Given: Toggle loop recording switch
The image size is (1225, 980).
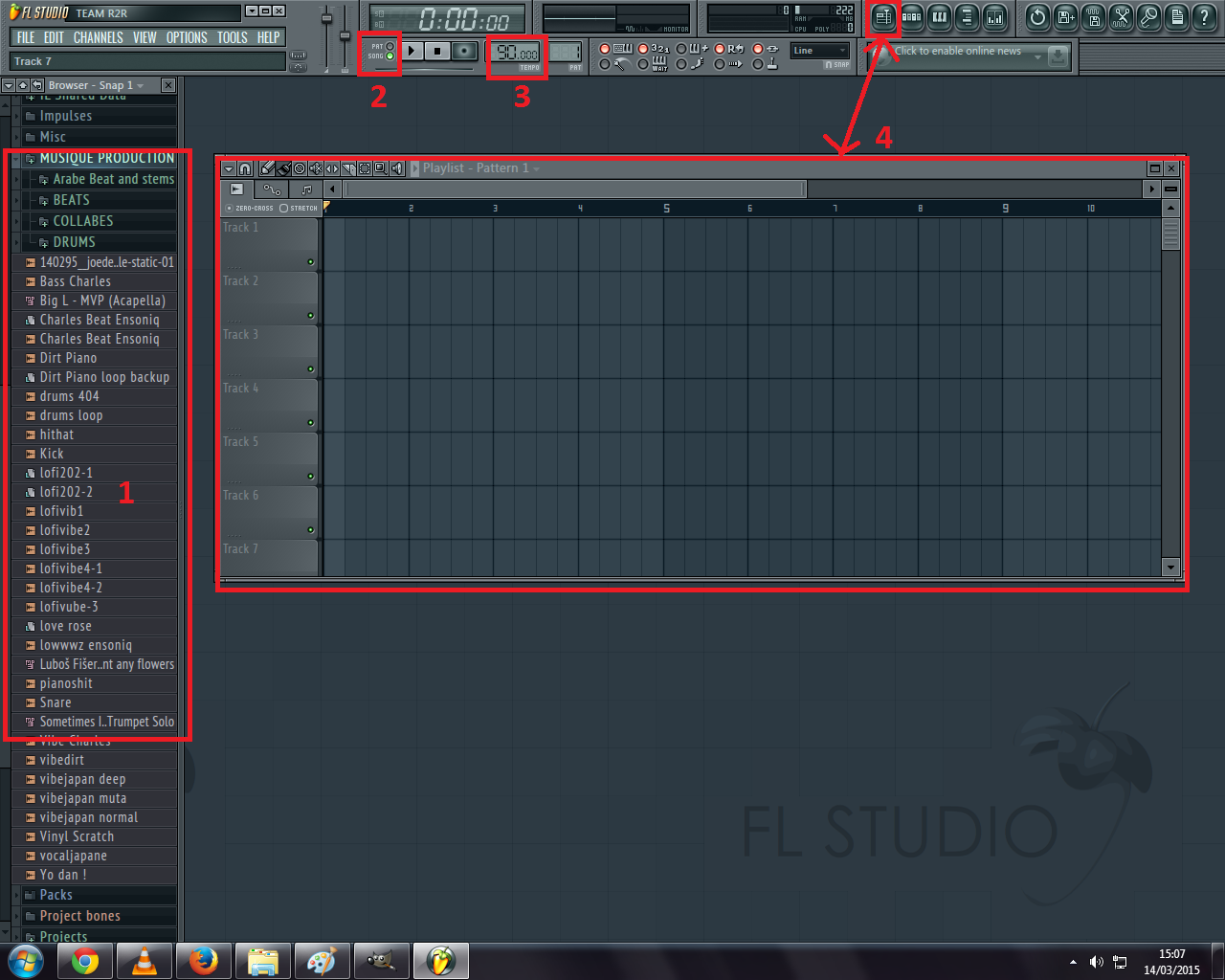Looking at the screenshot, I should click(720, 49).
